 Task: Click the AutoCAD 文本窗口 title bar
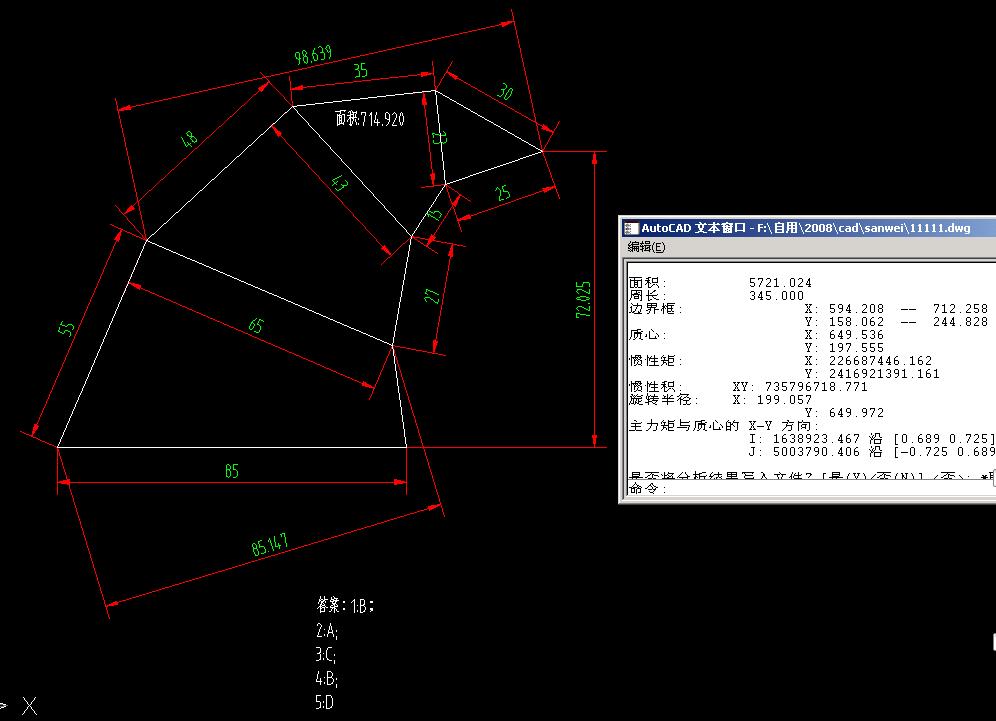tap(807, 228)
